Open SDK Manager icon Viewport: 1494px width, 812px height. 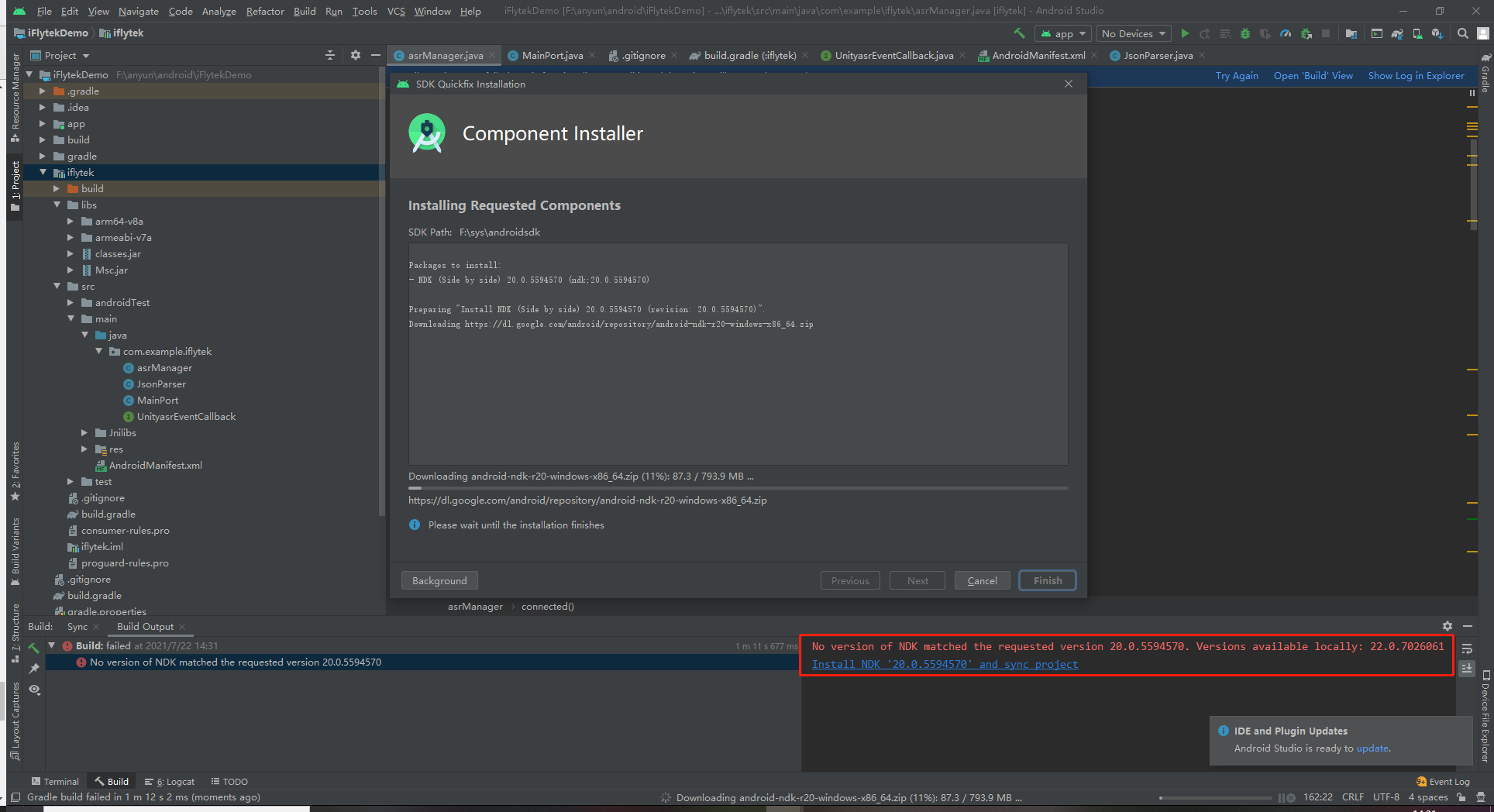click(1437, 33)
